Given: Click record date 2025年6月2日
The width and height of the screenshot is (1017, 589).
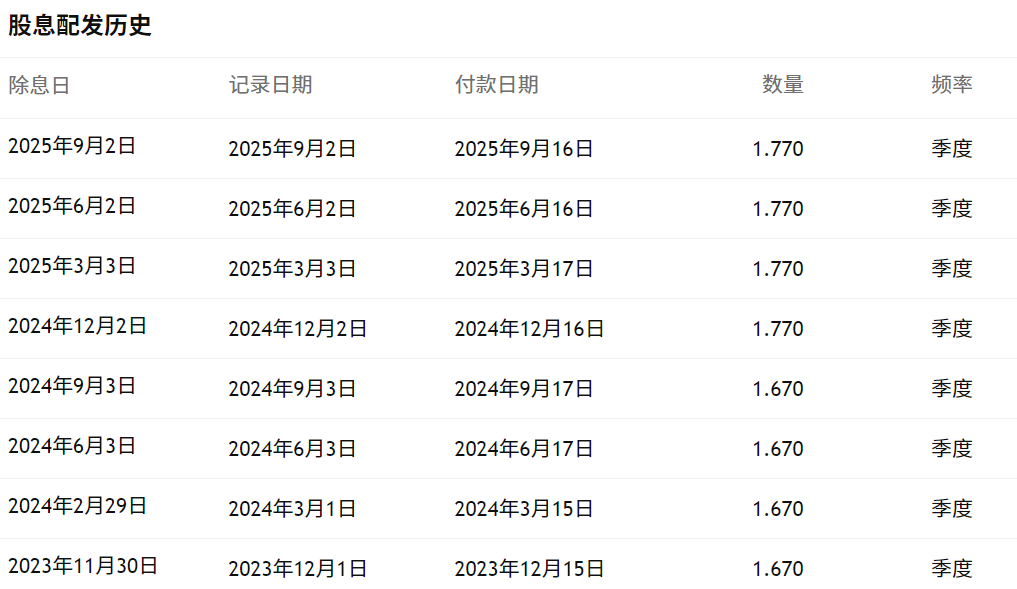Looking at the screenshot, I should coord(292,209).
